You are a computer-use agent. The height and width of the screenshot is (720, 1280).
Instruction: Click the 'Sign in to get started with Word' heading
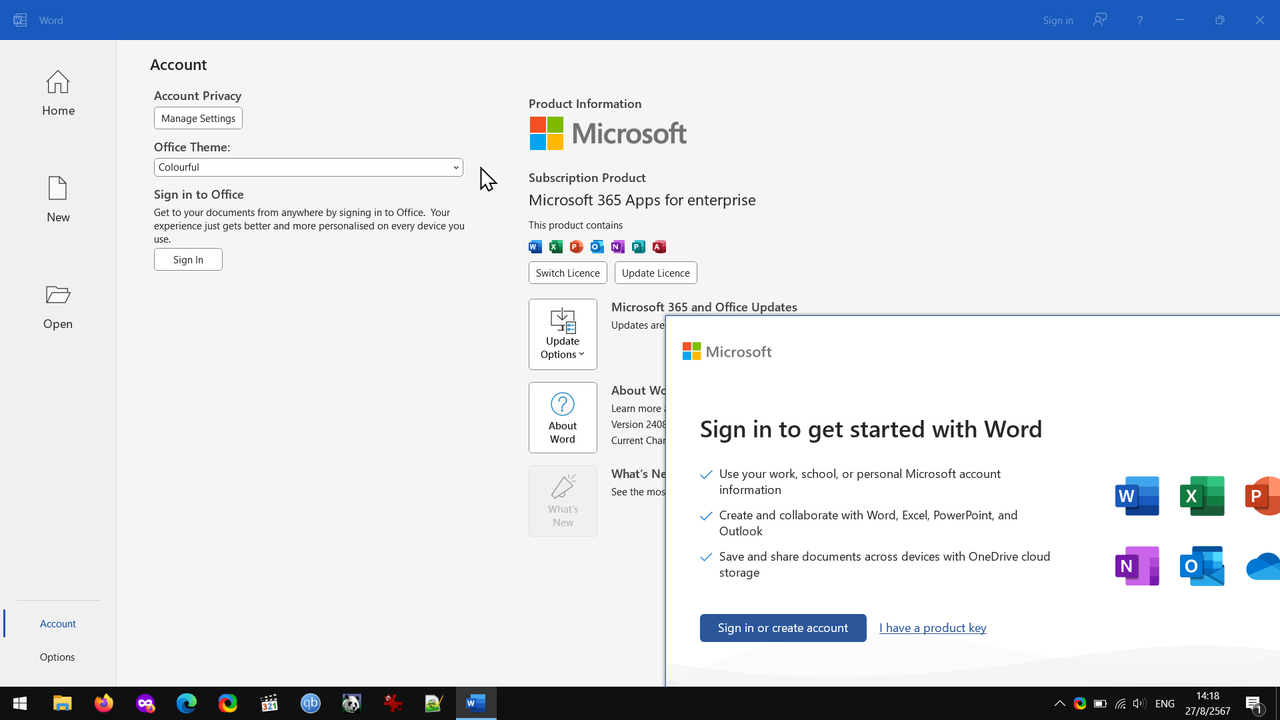871,429
